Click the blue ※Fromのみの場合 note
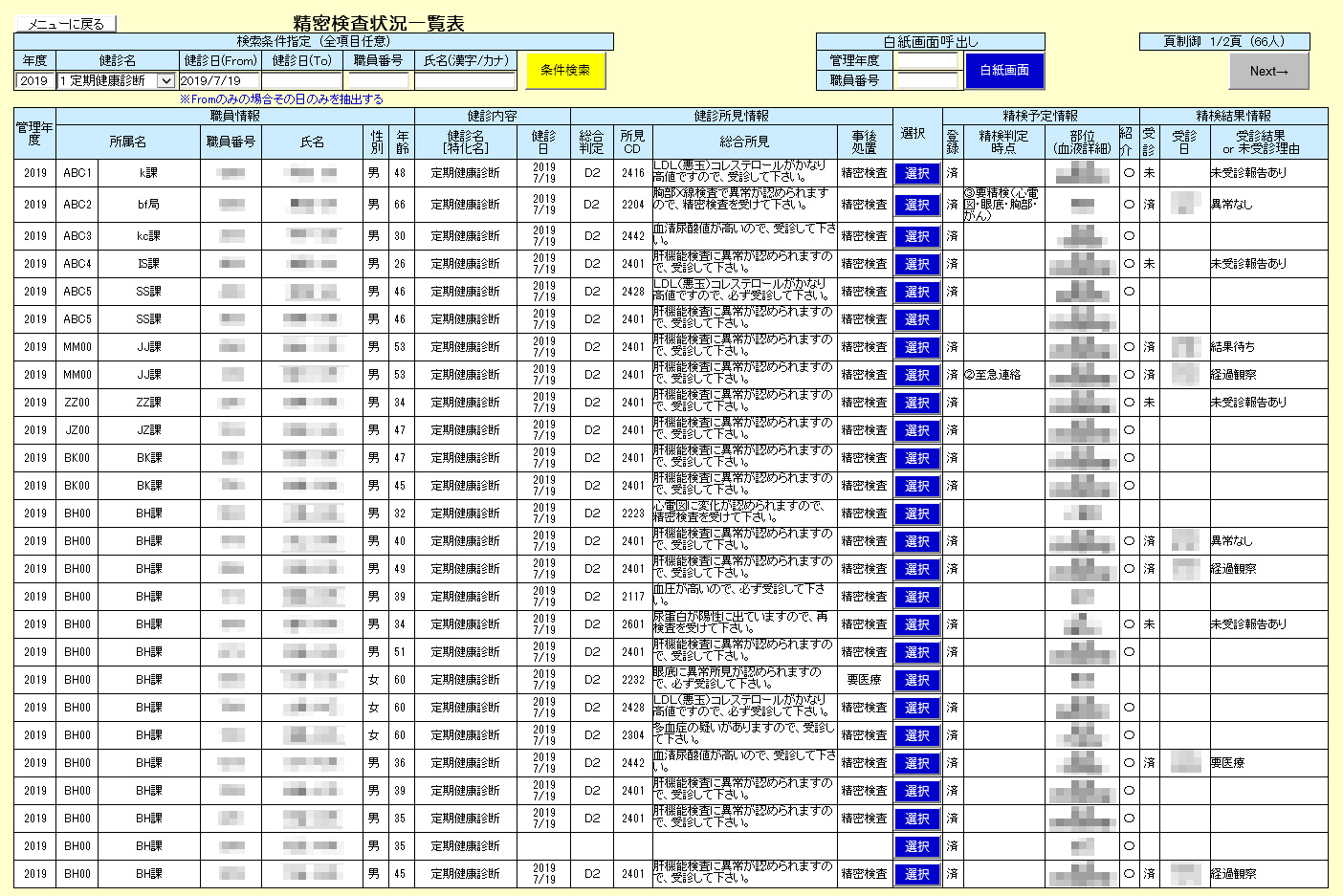Image resolution: width=1343 pixels, height=896 pixels. [281, 99]
